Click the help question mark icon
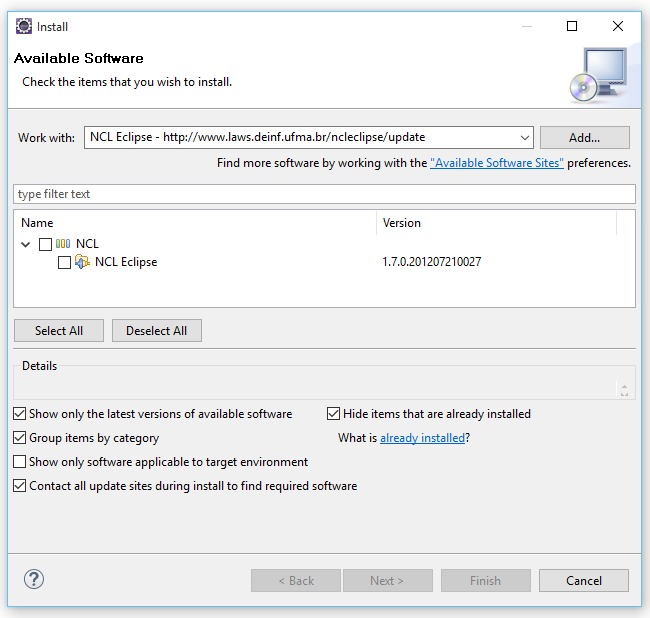 point(34,579)
